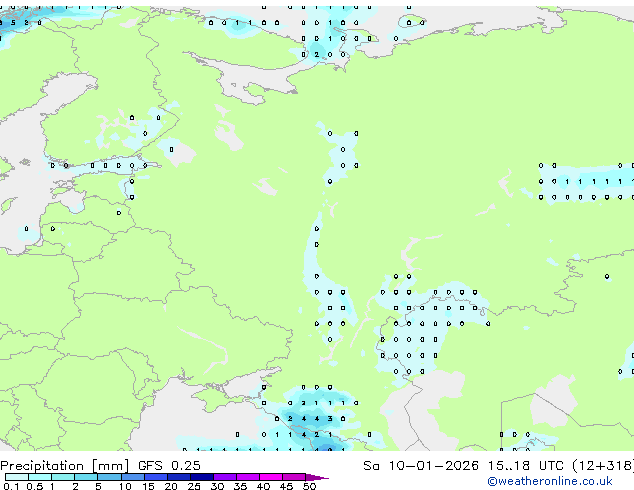
Task: Click the legend value '10'
Action: pos(125,486)
